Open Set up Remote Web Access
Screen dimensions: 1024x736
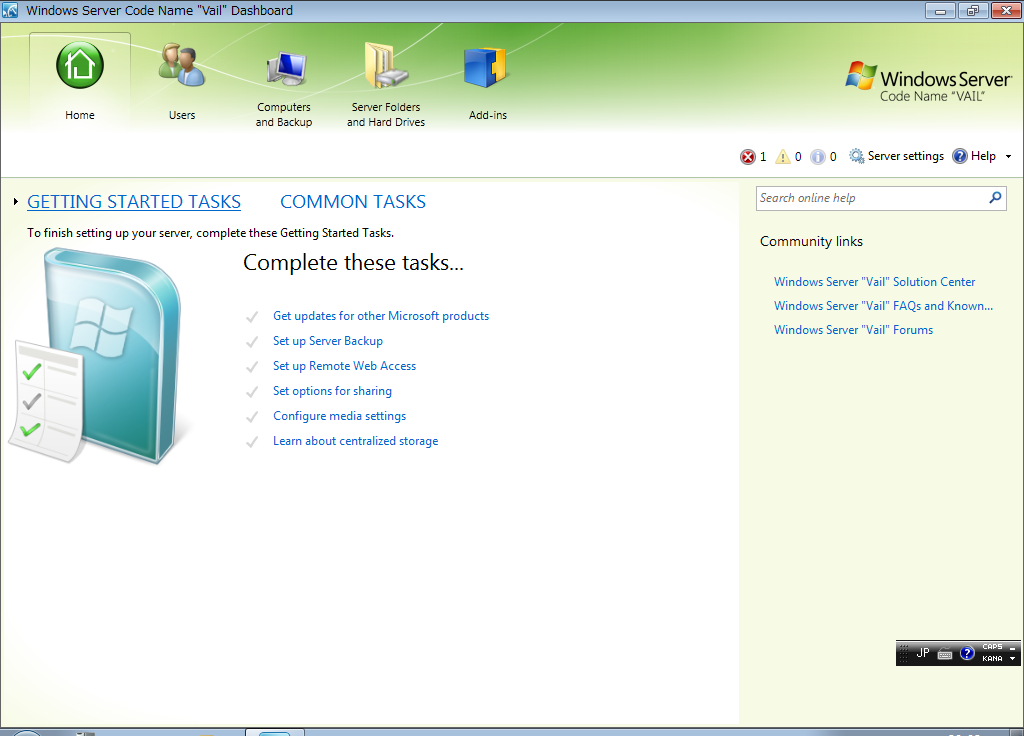click(344, 366)
